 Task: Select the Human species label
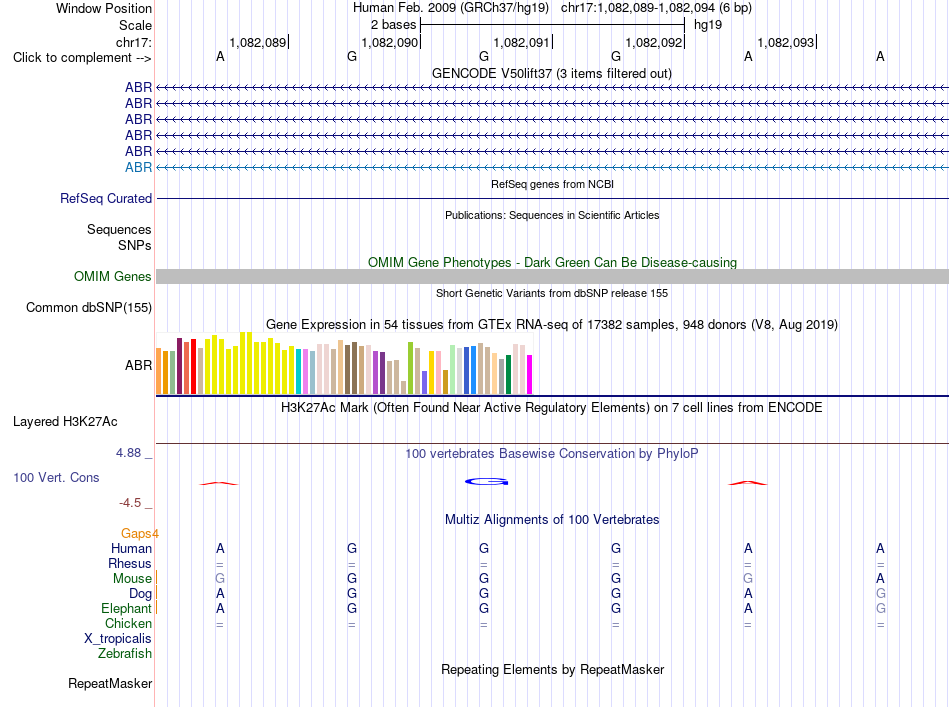131,549
